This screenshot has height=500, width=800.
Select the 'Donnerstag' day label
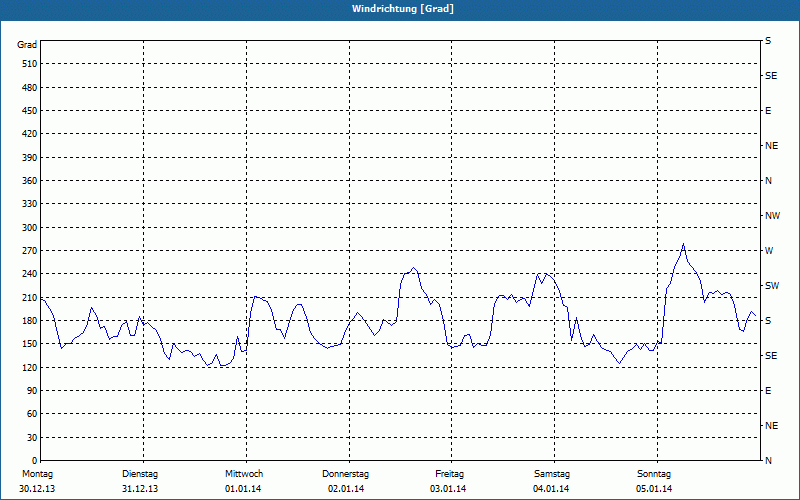(345, 474)
